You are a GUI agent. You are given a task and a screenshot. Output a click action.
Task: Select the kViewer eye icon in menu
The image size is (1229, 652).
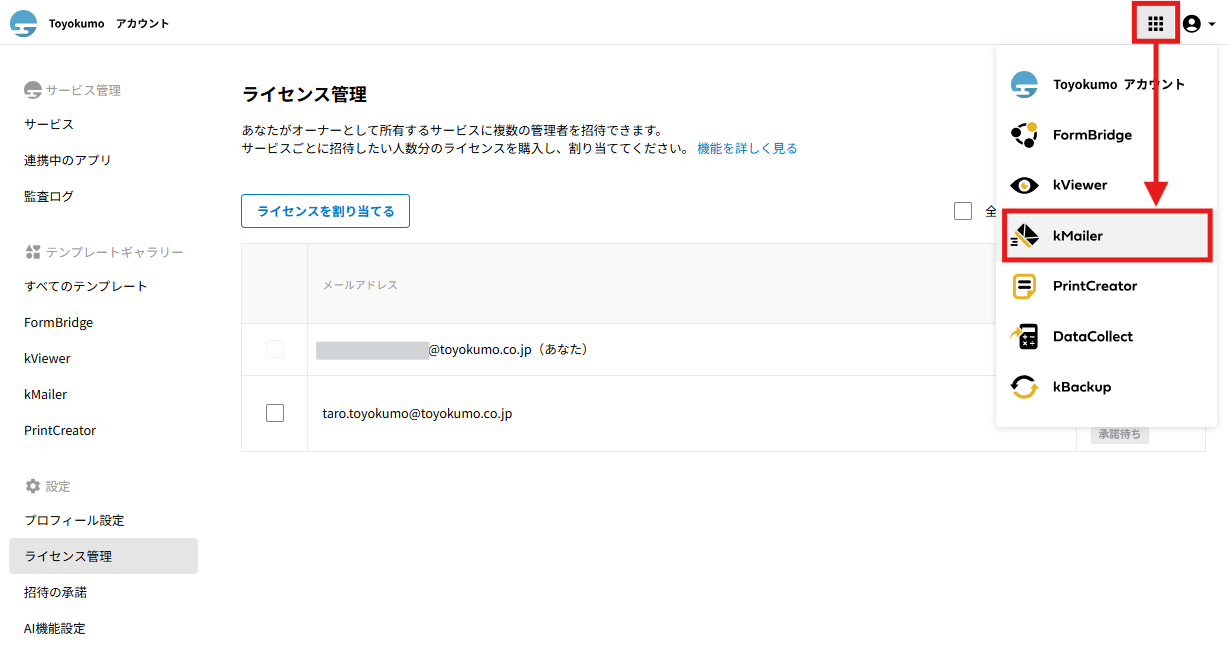coord(1024,185)
